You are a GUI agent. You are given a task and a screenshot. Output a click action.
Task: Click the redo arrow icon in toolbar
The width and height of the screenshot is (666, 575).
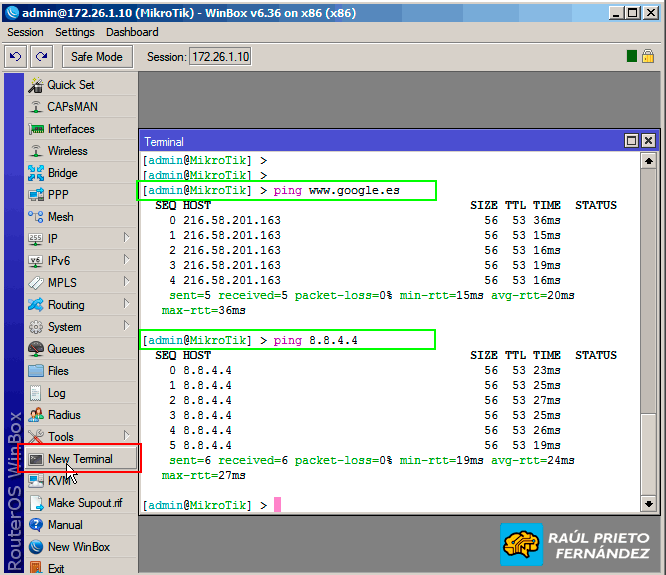click(41, 57)
